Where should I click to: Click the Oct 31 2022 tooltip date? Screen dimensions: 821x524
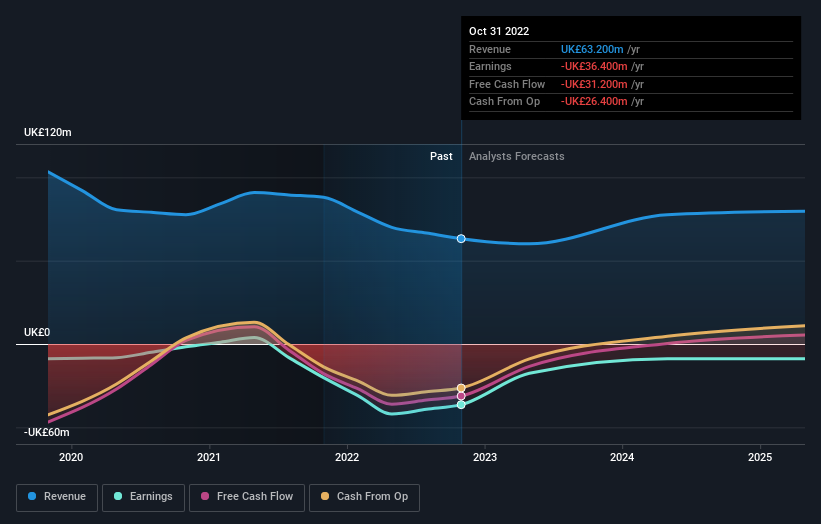point(499,31)
